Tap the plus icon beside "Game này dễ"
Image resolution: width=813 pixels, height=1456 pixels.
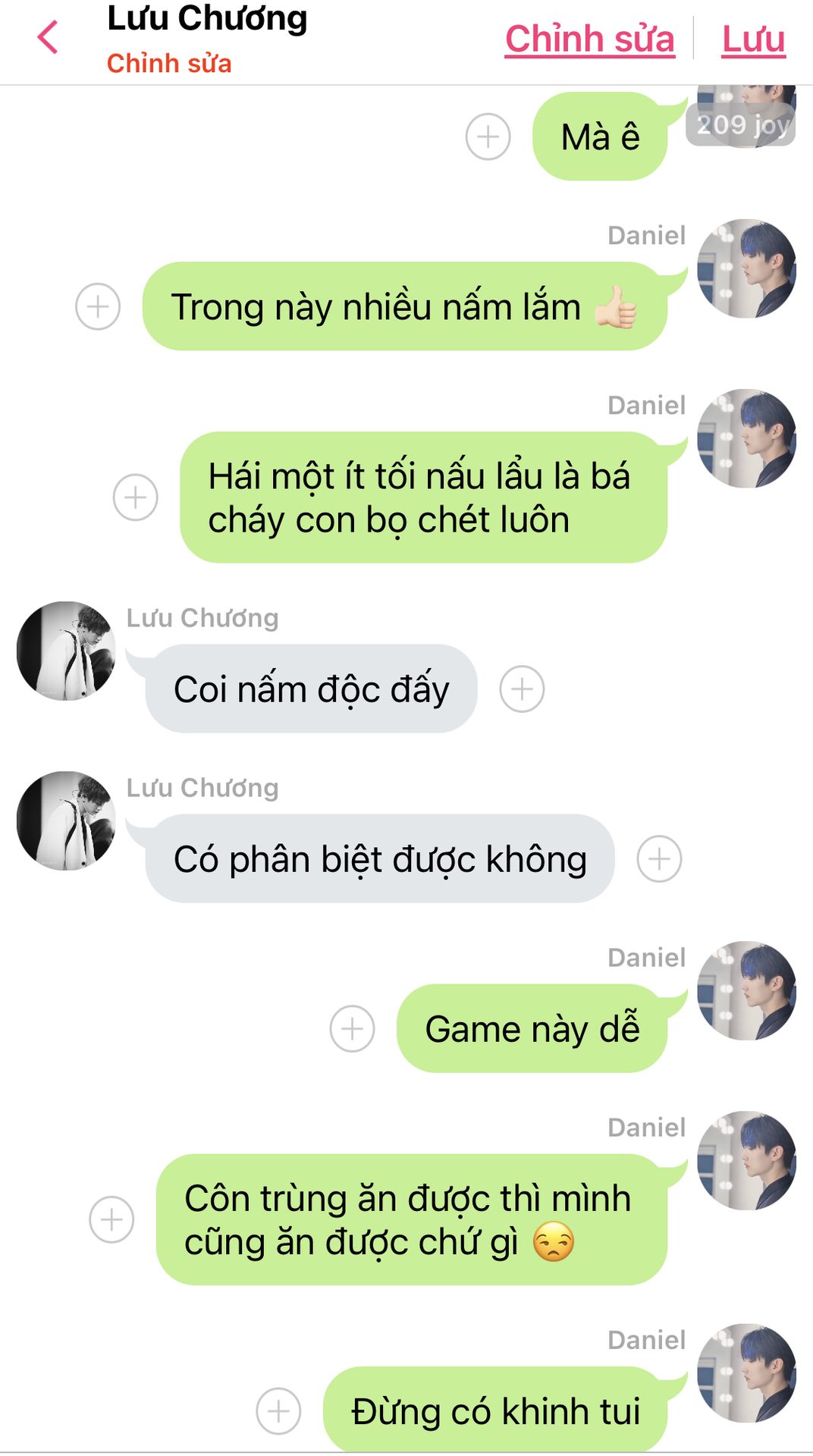pos(352,1028)
